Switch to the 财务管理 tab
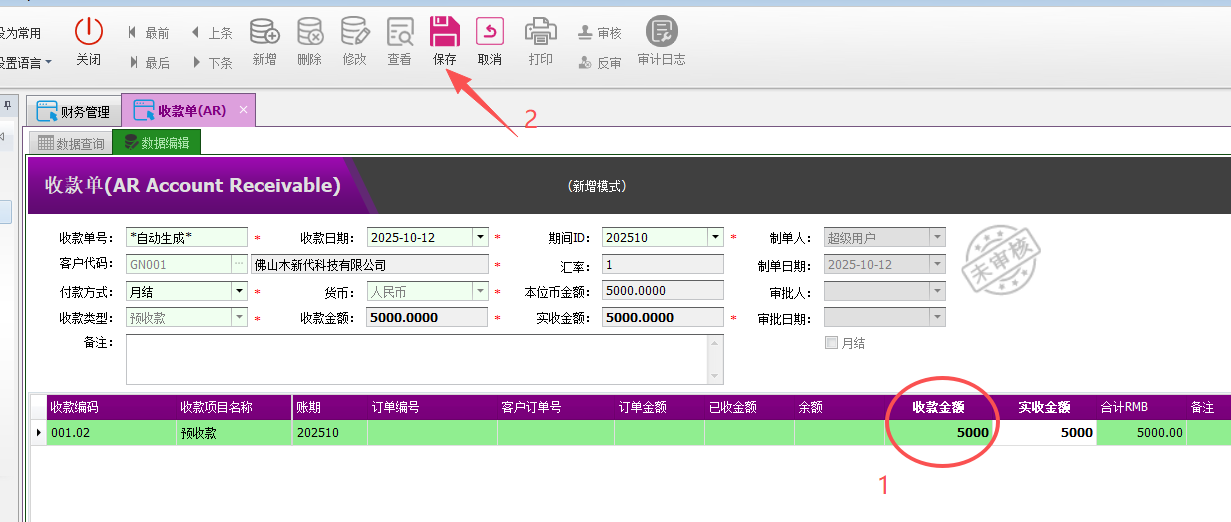Viewport: 1231px width, 522px height. [x=74, y=111]
